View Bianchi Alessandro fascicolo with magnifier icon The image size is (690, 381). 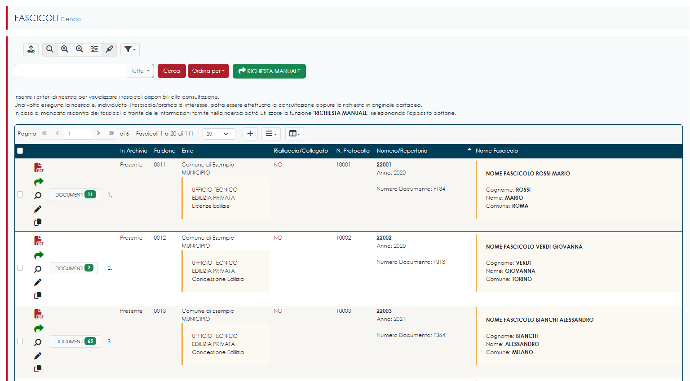(38, 342)
